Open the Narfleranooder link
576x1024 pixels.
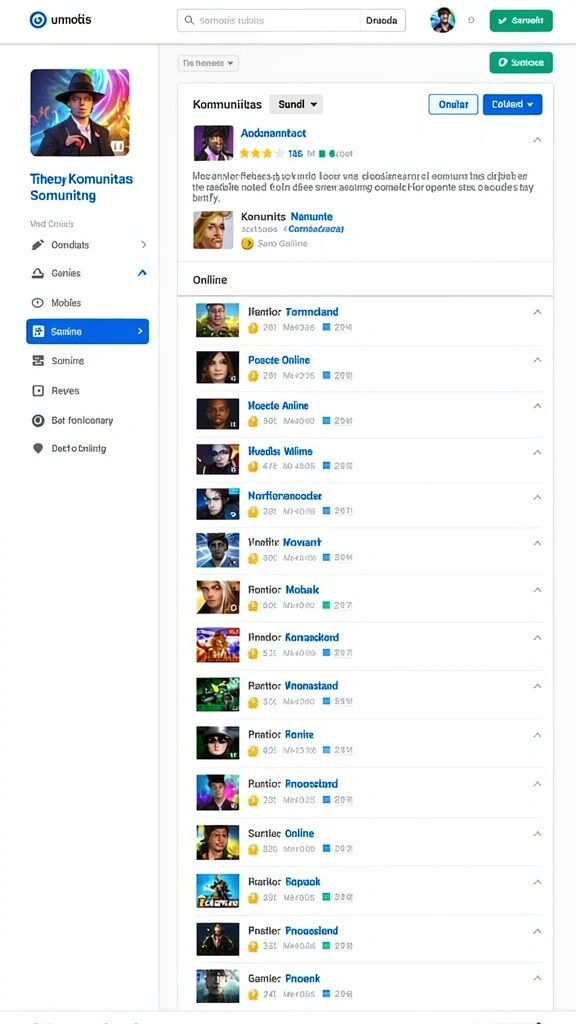285,496
